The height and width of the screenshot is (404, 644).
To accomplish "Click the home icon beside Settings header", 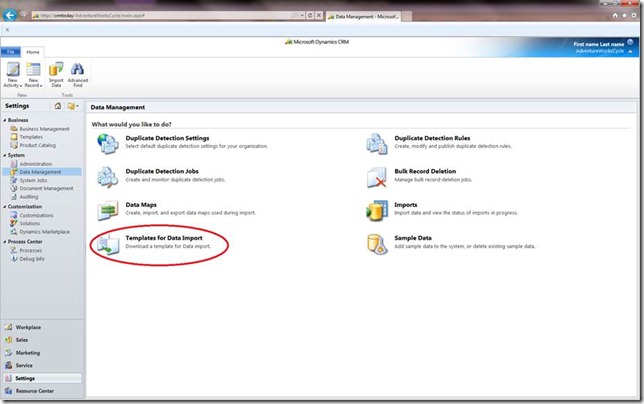I will [59, 106].
